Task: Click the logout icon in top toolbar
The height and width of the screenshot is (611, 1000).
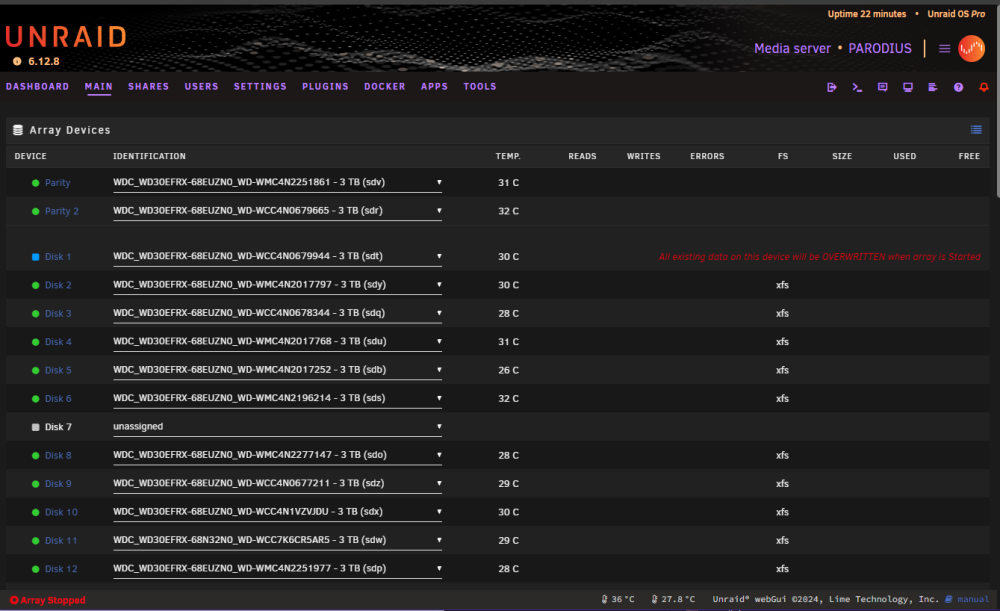Action: coord(832,87)
